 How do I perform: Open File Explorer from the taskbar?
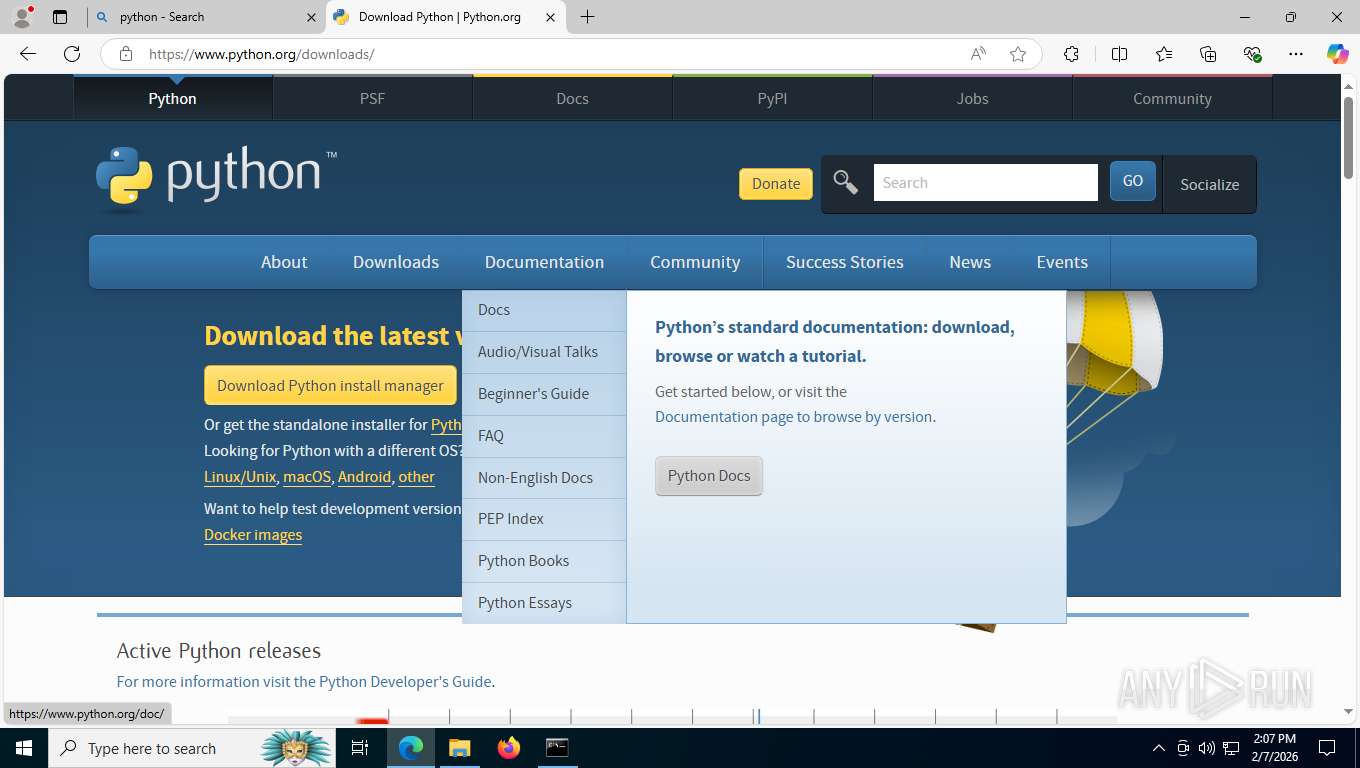tap(459, 748)
